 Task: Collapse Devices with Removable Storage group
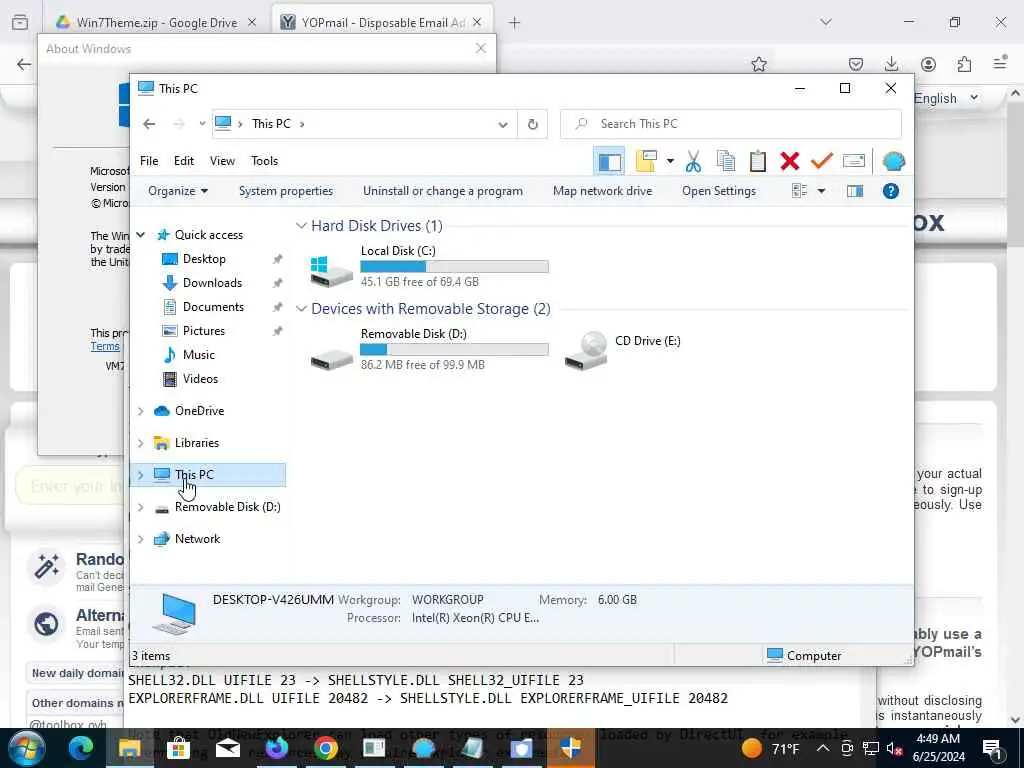click(x=301, y=309)
